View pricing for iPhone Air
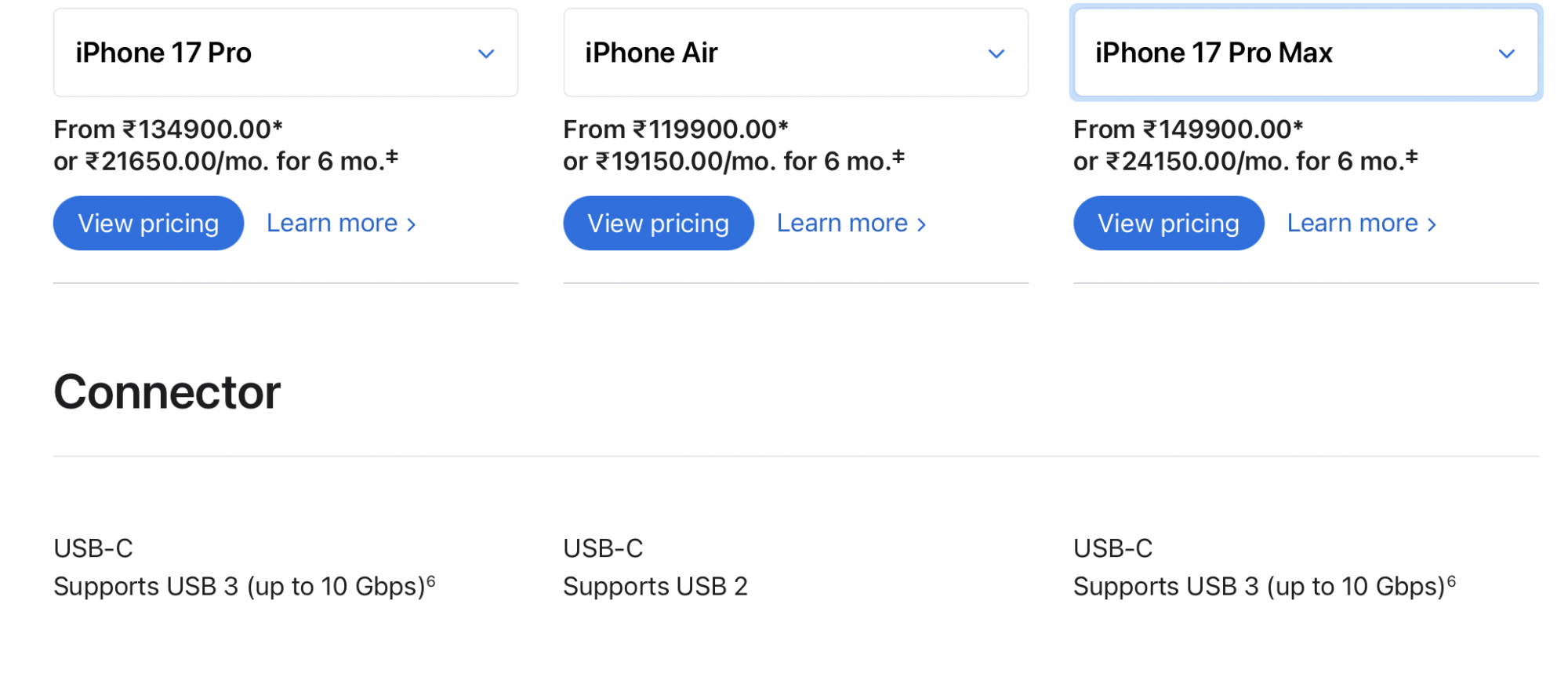Viewport: 1568px width, 677px height. [x=658, y=224]
